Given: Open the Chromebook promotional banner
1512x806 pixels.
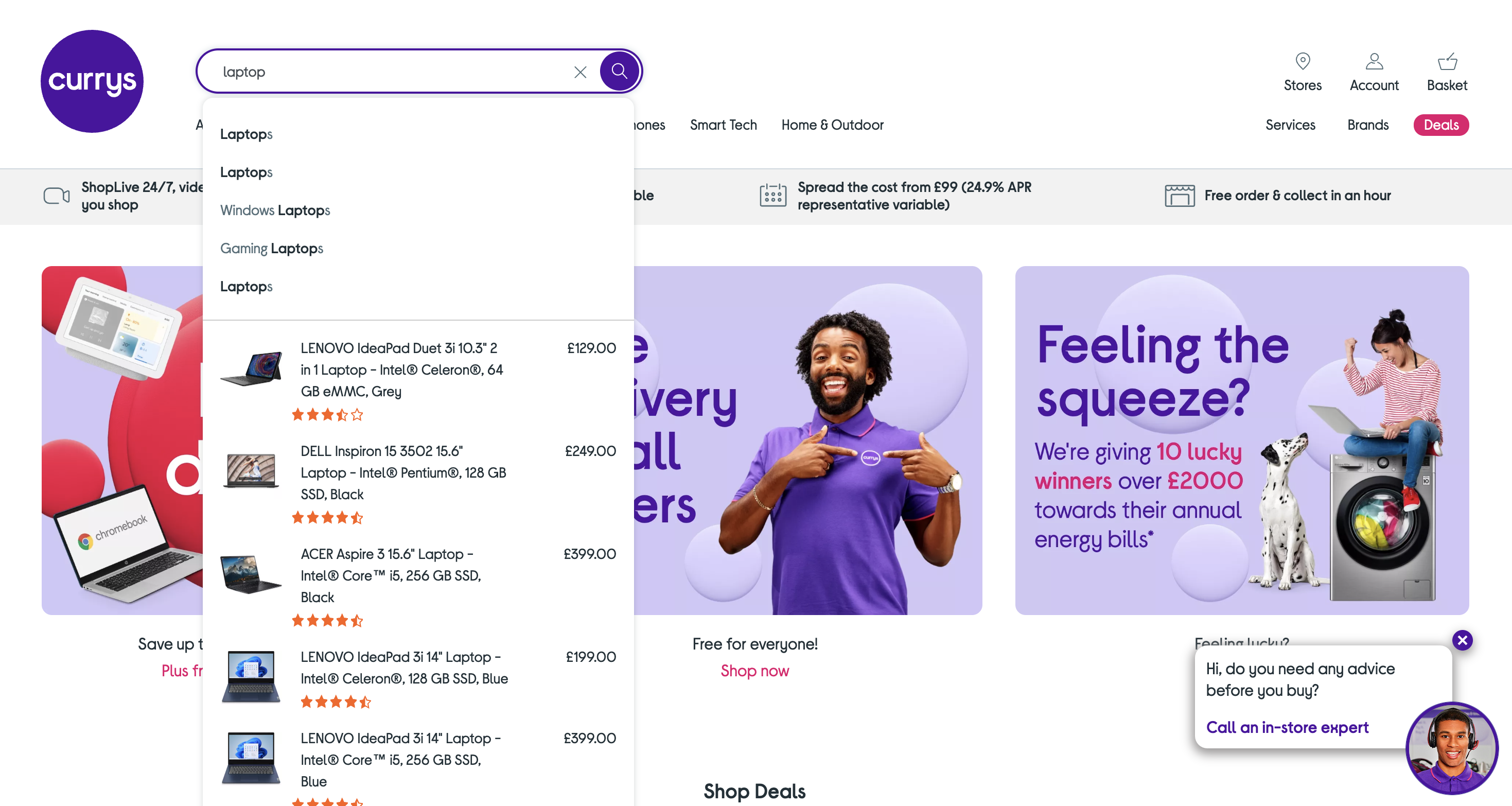Looking at the screenshot, I should 122,440.
